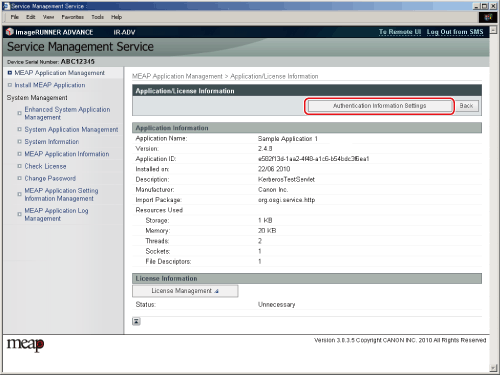
Task: Go to Enhanced System Application Management
Action: pos(67,113)
